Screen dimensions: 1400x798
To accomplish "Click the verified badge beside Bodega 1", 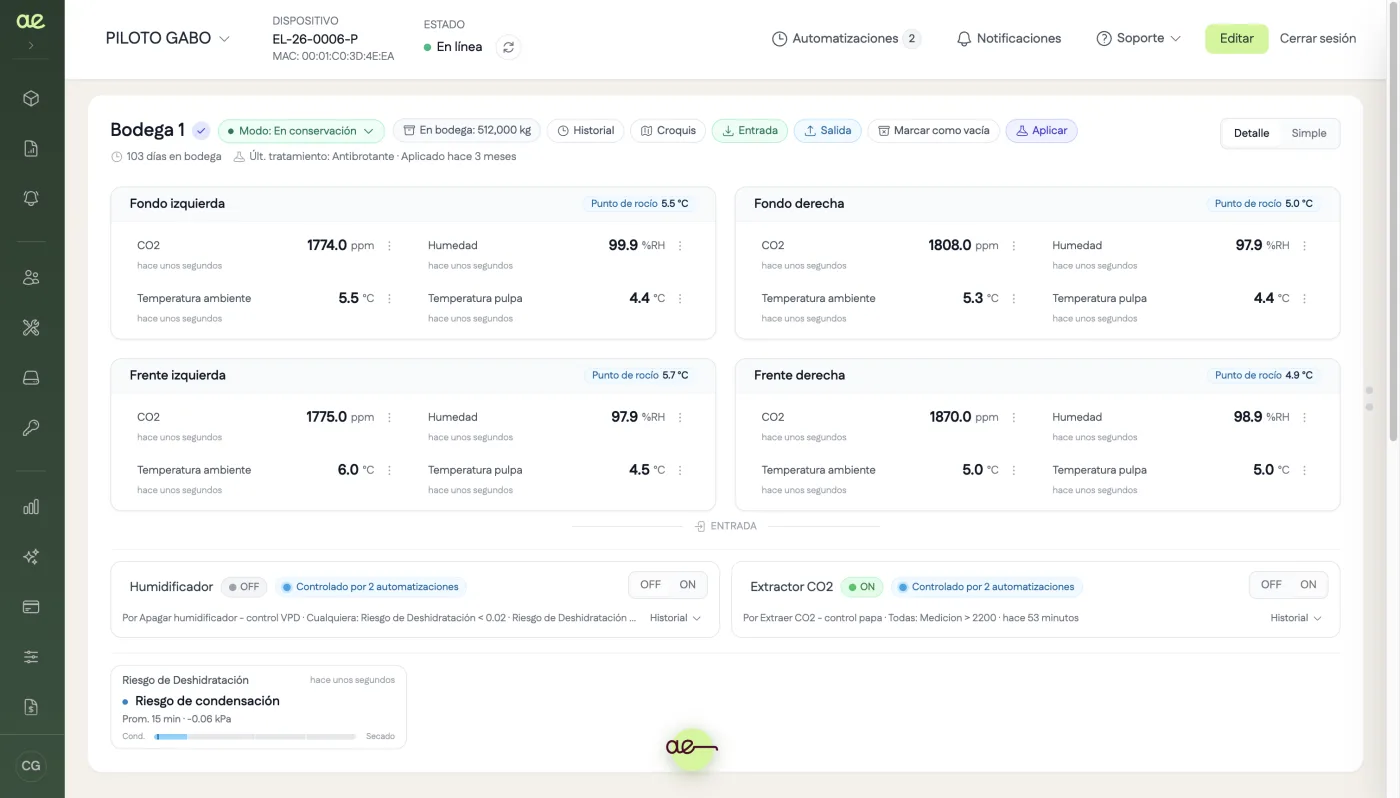I will coord(201,131).
